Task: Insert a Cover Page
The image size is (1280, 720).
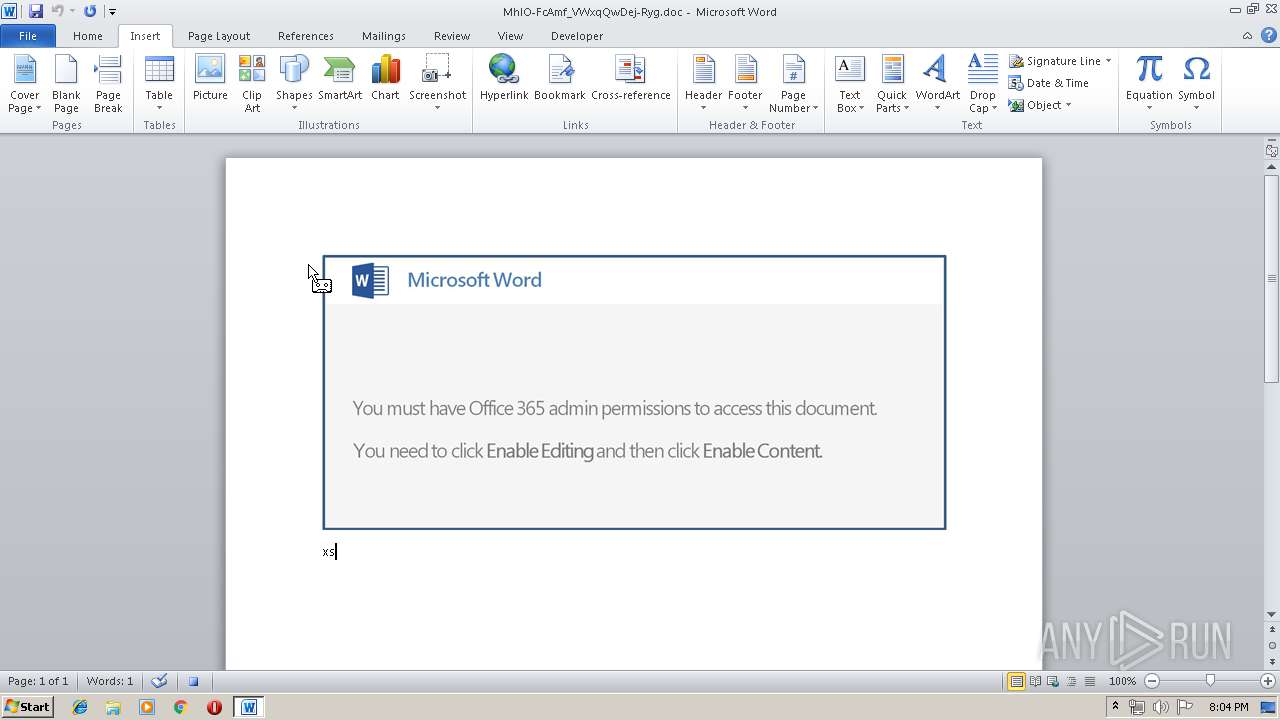Action: (x=25, y=85)
